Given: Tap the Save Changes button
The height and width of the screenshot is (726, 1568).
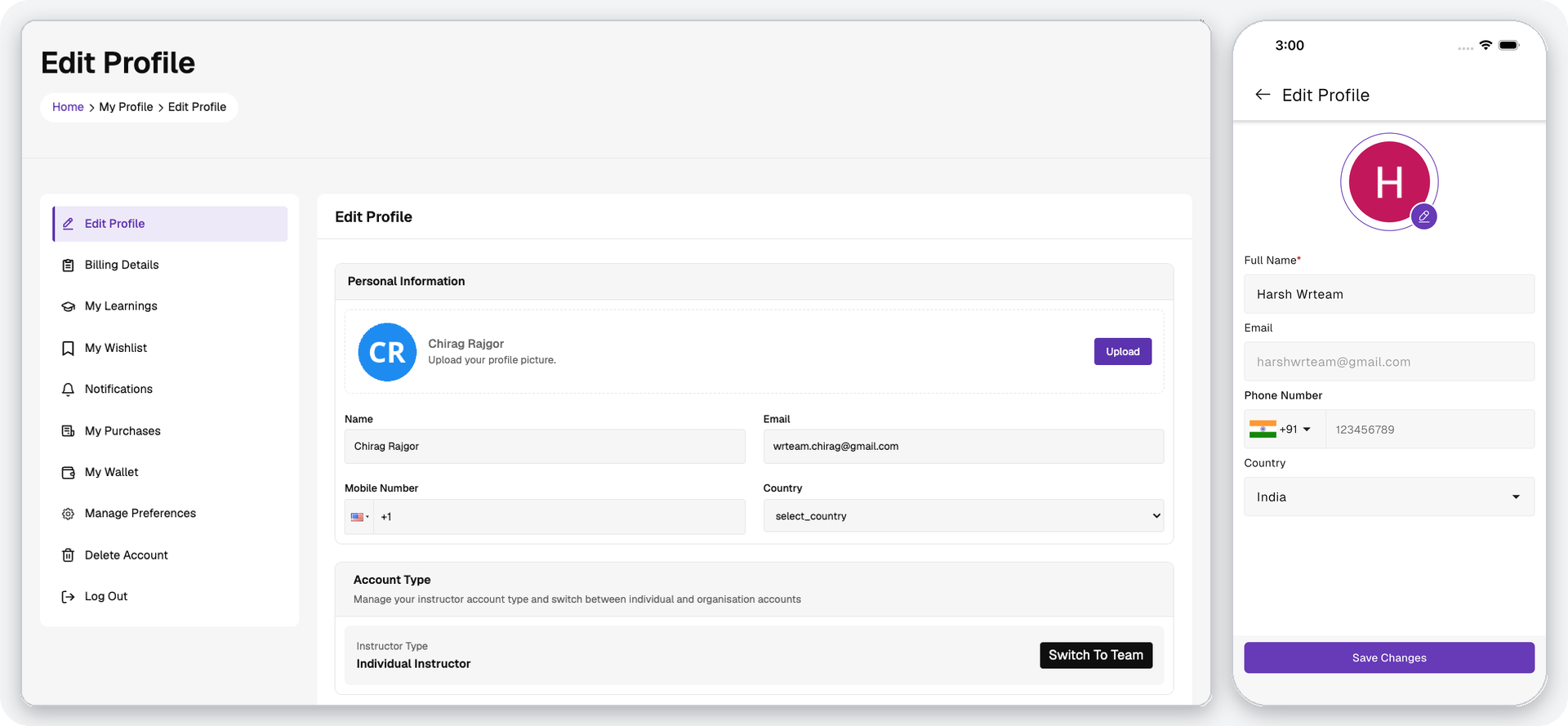Looking at the screenshot, I should 1389,657.
